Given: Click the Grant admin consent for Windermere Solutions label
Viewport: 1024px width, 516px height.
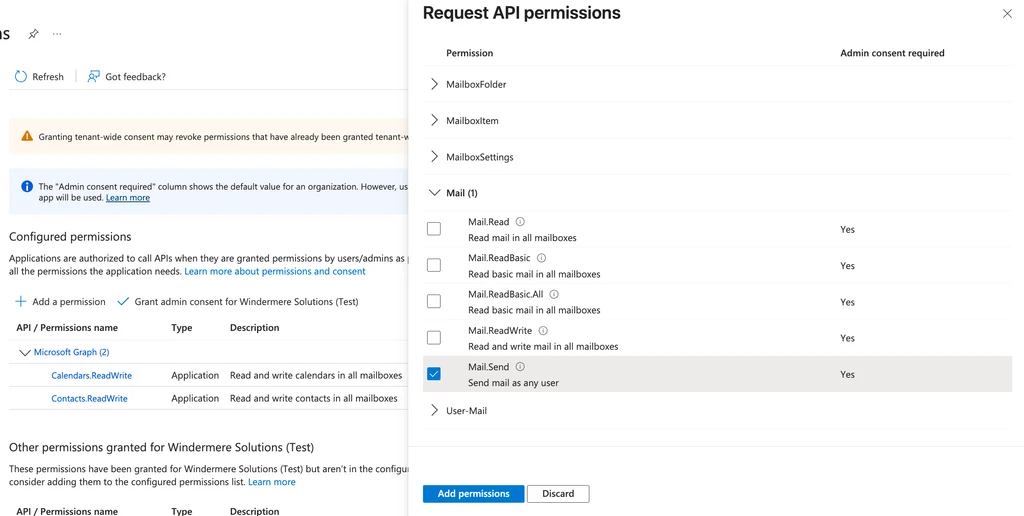Looking at the screenshot, I should [246, 301].
